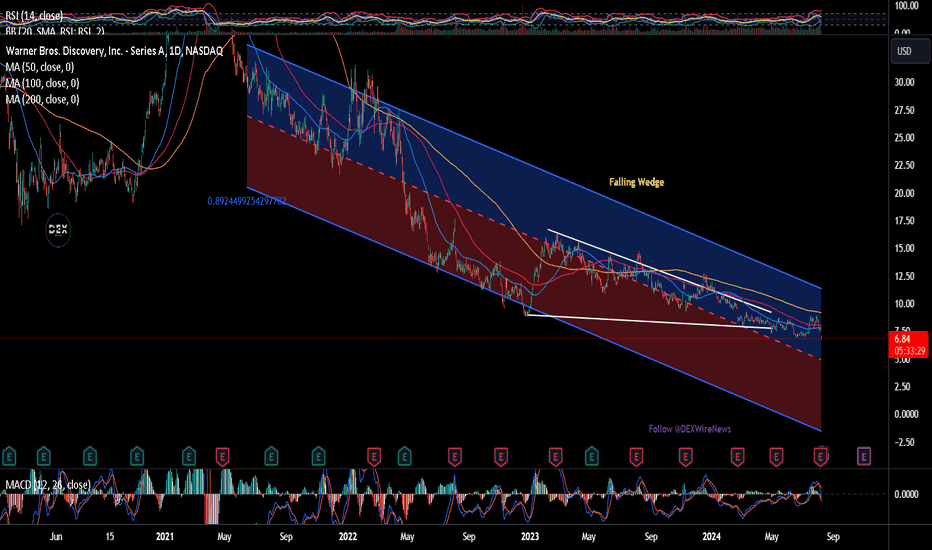
Task: Click the 15 date label on time axis
Action: point(110,536)
